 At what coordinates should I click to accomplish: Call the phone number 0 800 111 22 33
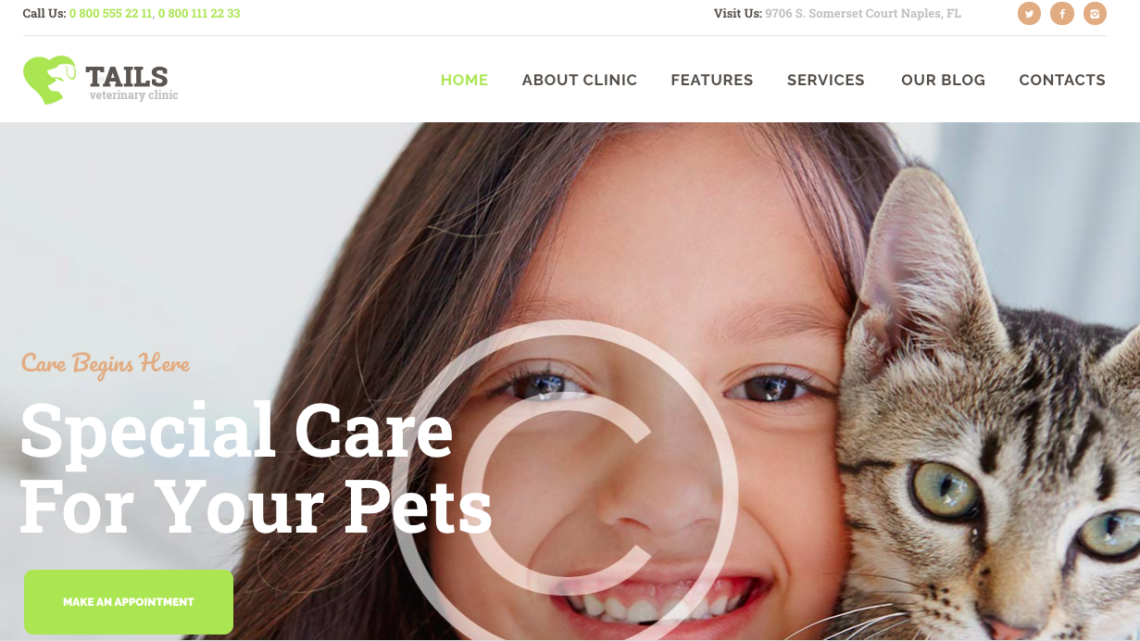pos(199,13)
